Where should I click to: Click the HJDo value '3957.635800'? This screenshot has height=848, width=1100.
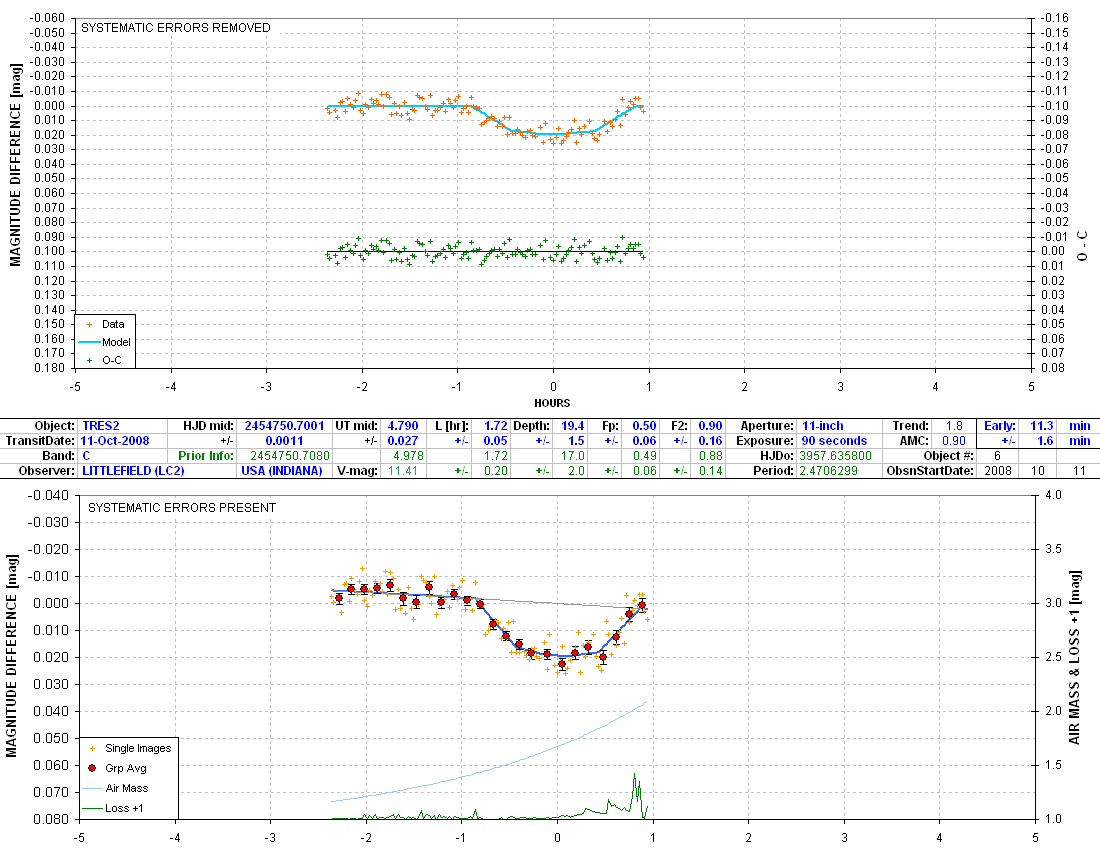click(836, 456)
